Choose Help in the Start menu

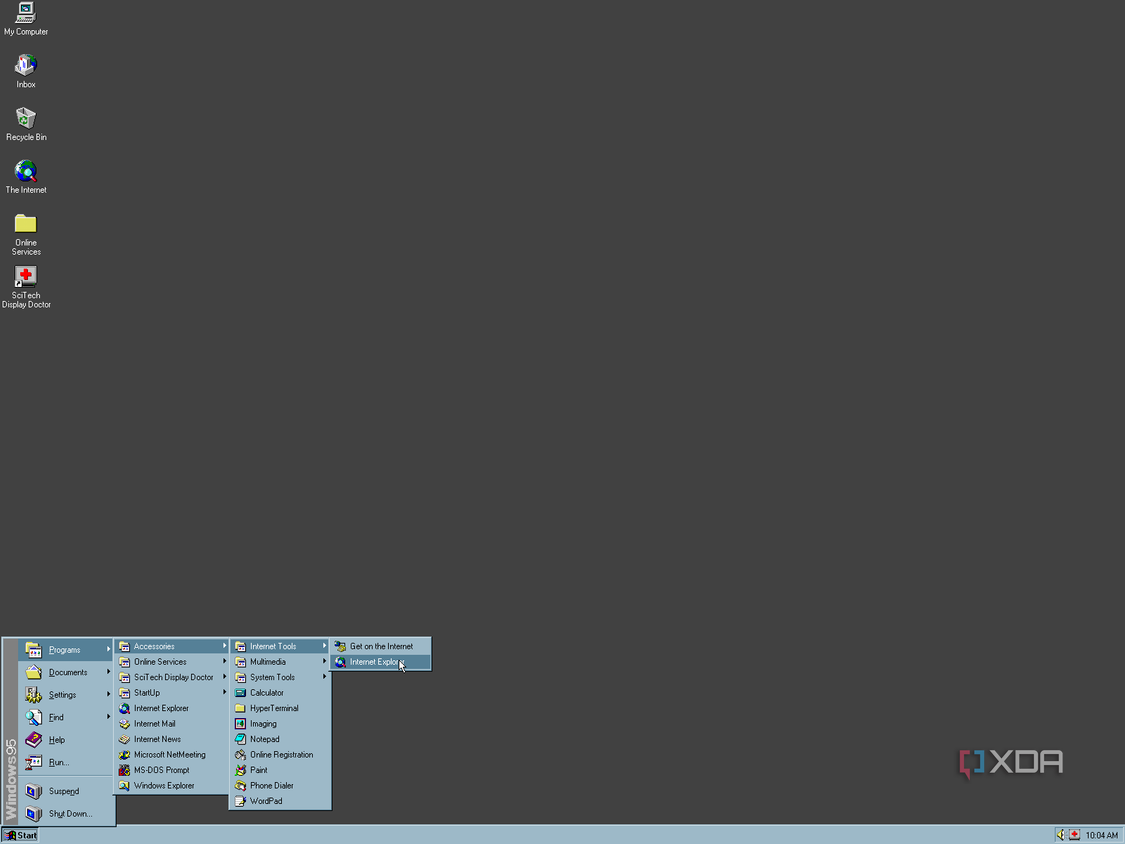66,740
